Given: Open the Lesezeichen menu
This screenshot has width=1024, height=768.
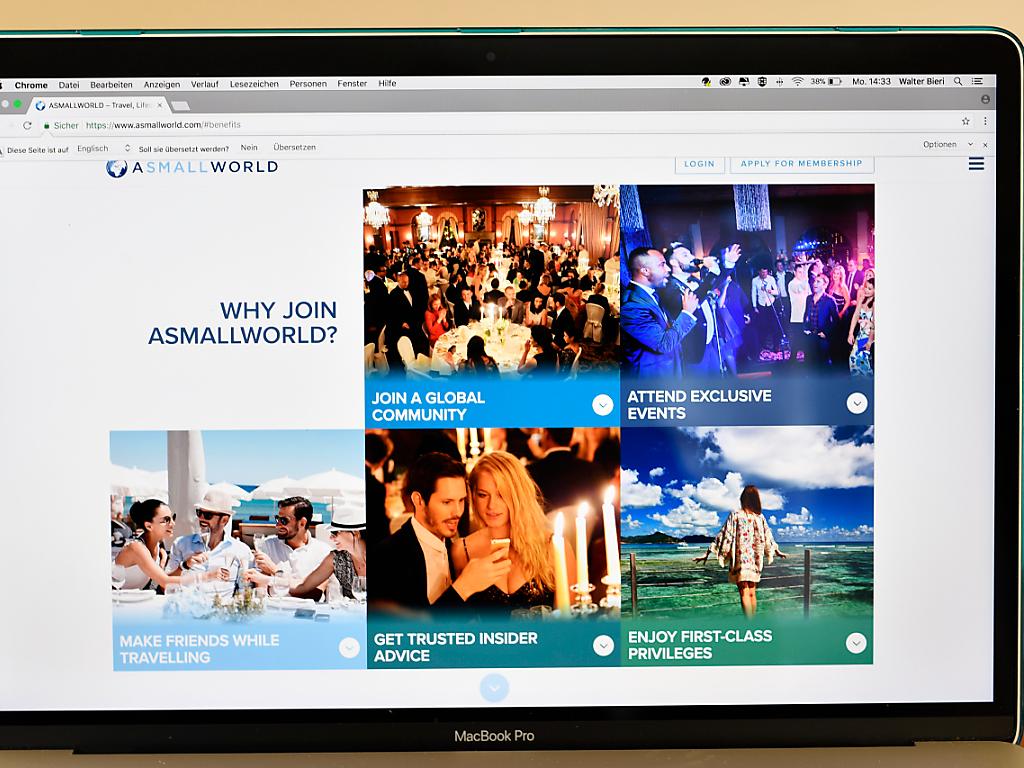Looking at the screenshot, I should [254, 84].
